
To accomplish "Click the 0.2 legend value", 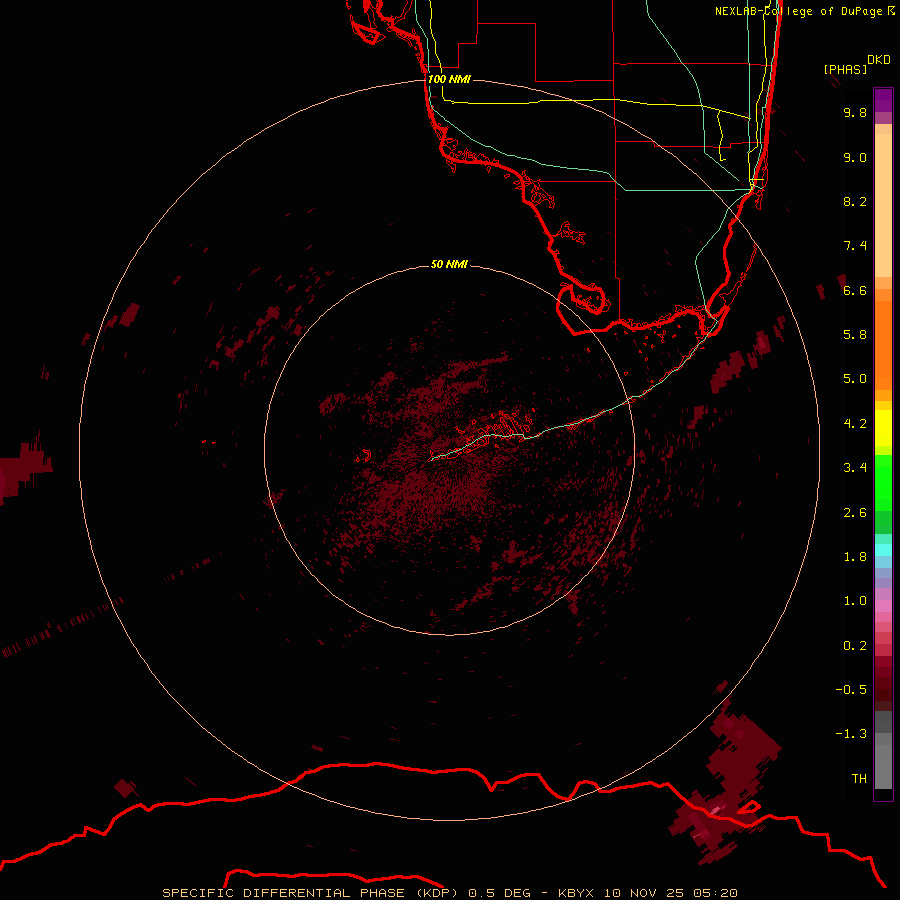I will point(855,646).
